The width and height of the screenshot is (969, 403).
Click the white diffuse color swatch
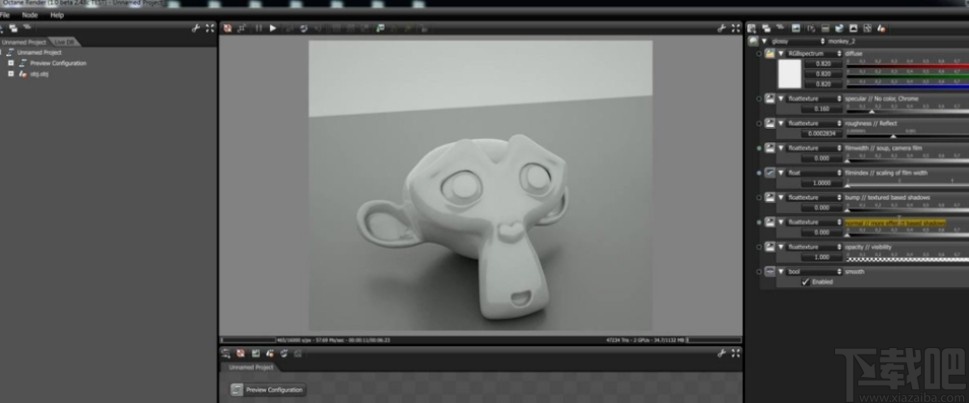click(789, 74)
